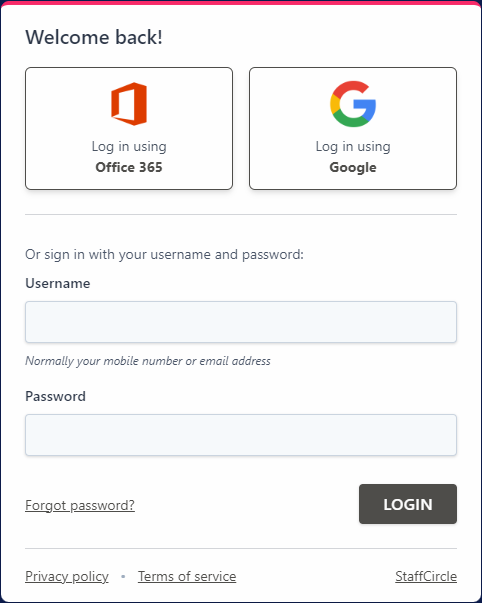Screen dimensions: 482x603
Task: Click the Password field label
Action: point(55,396)
